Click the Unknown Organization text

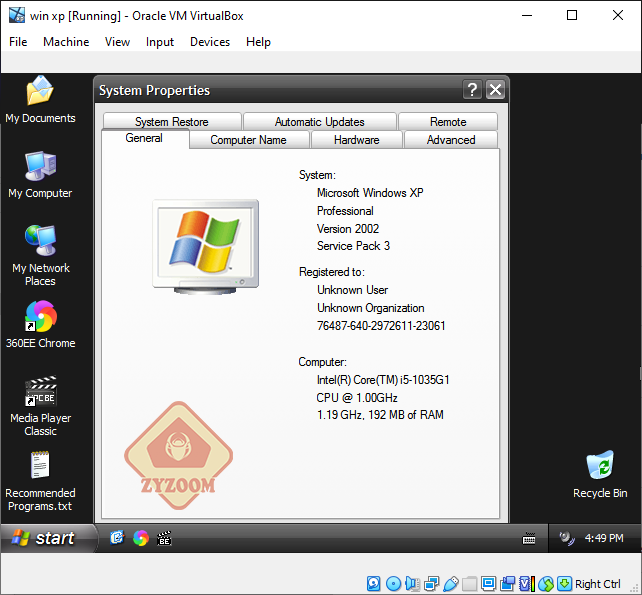tap(371, 308)
